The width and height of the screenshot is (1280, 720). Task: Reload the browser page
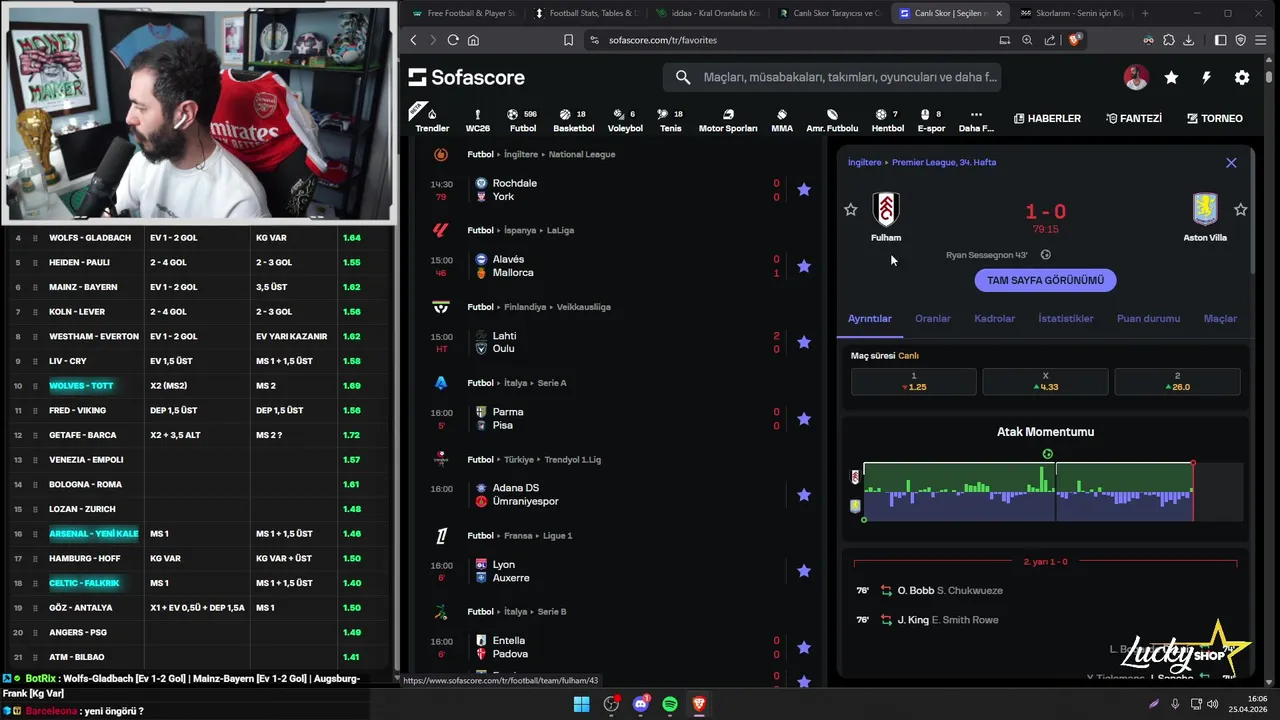pos(453,40)
